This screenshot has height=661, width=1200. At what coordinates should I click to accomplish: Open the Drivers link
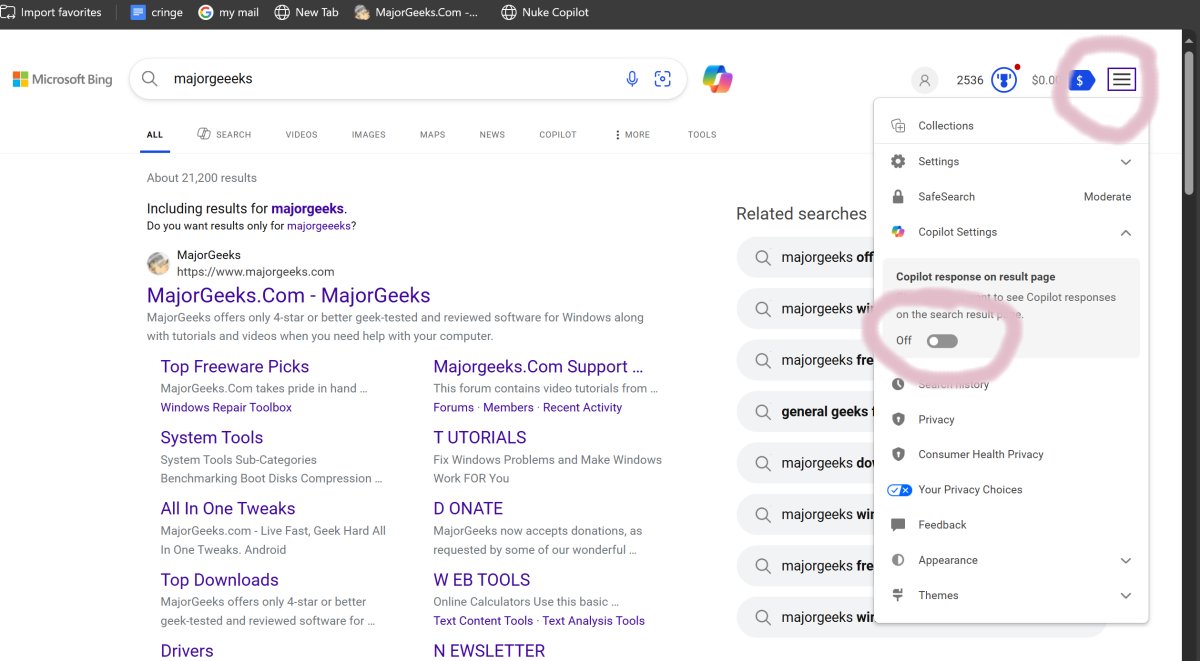click(x=187, y=651)
